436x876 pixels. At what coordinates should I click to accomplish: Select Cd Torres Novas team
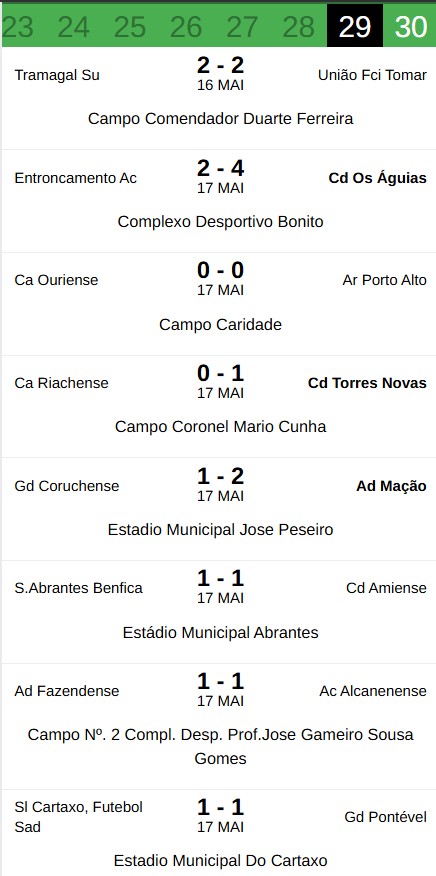point(367,383)
